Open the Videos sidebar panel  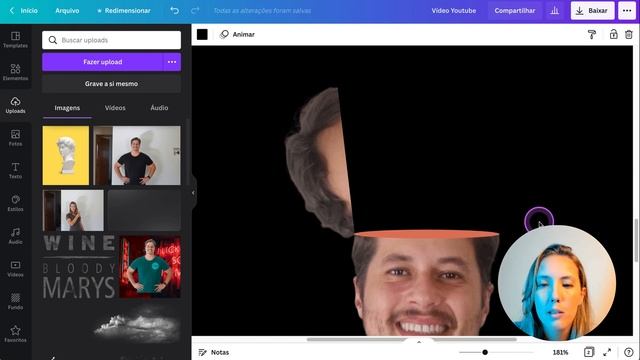(16, 269)
